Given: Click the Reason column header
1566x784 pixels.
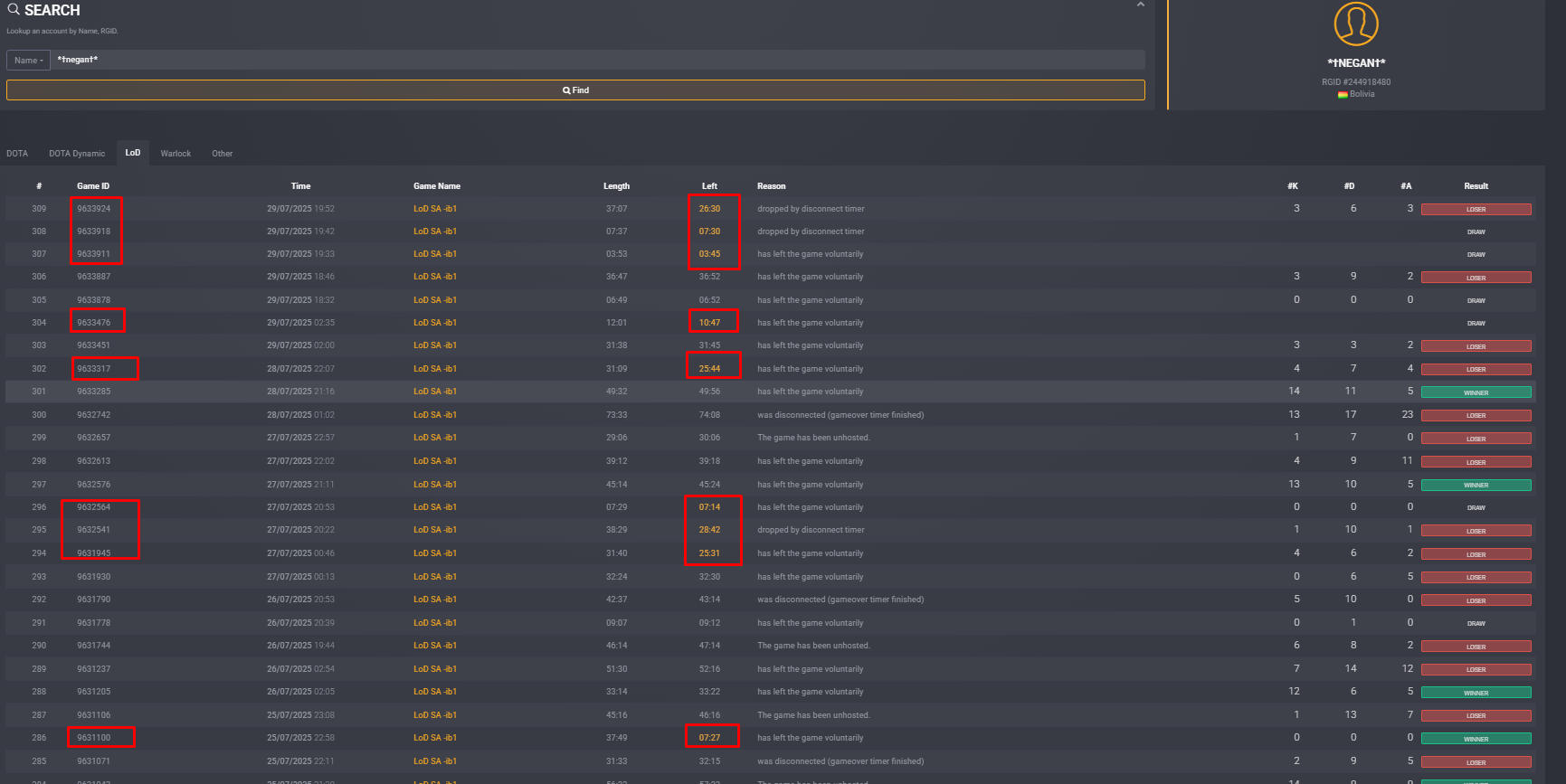Looking at the screenshot, I should point(772,186).
